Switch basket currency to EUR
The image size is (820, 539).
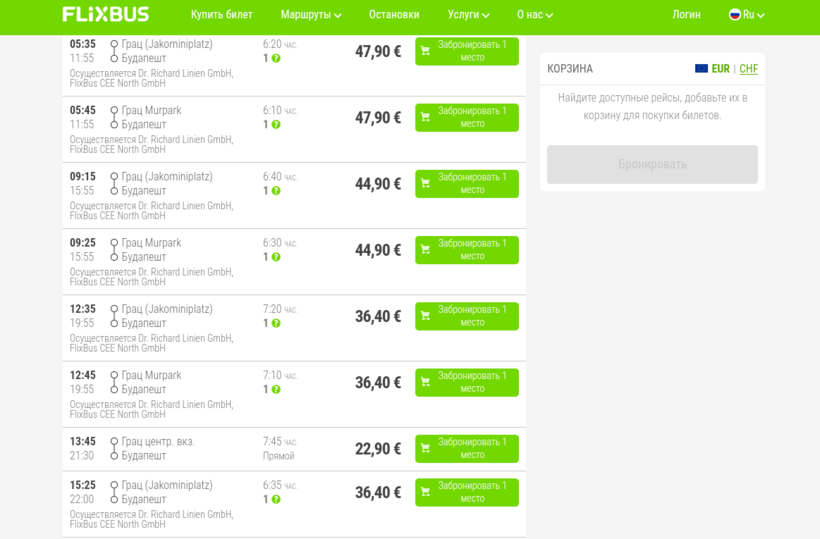[720, 69]
